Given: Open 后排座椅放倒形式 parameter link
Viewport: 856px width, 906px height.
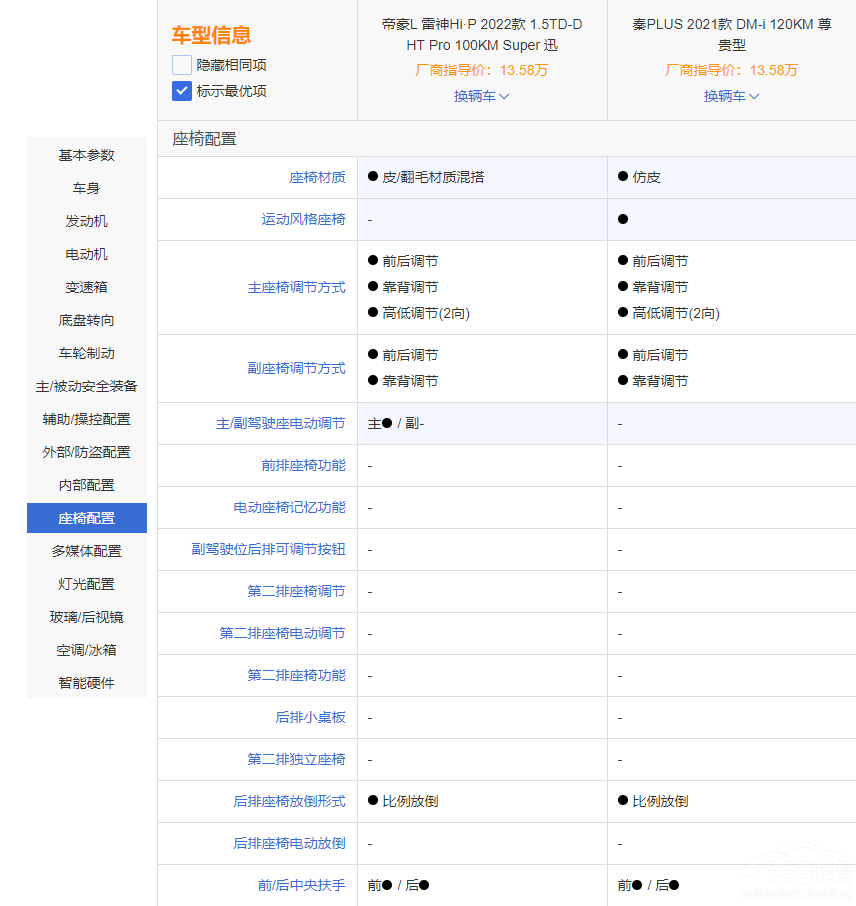Looking at the screenshot, I should tap(289, 801).
